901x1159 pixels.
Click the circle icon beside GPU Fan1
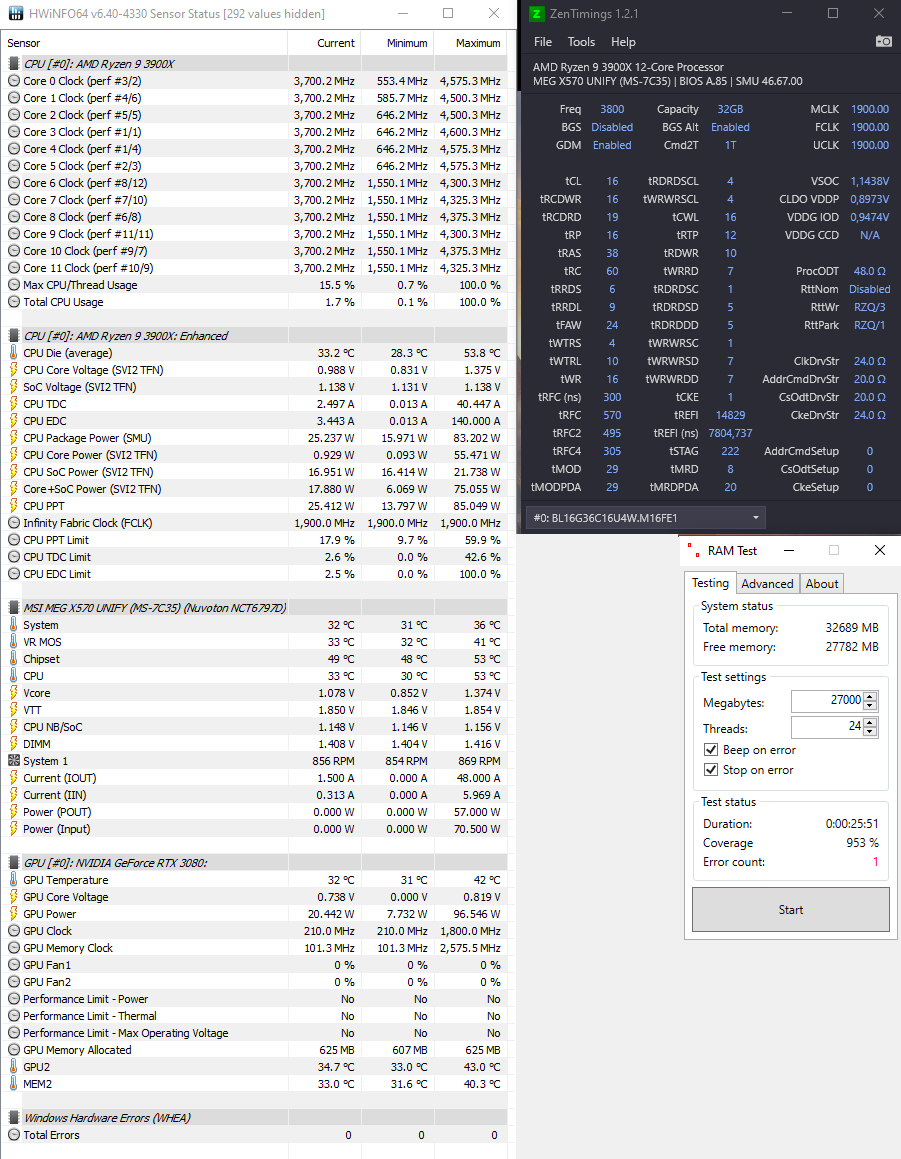(x=14, y=965)
